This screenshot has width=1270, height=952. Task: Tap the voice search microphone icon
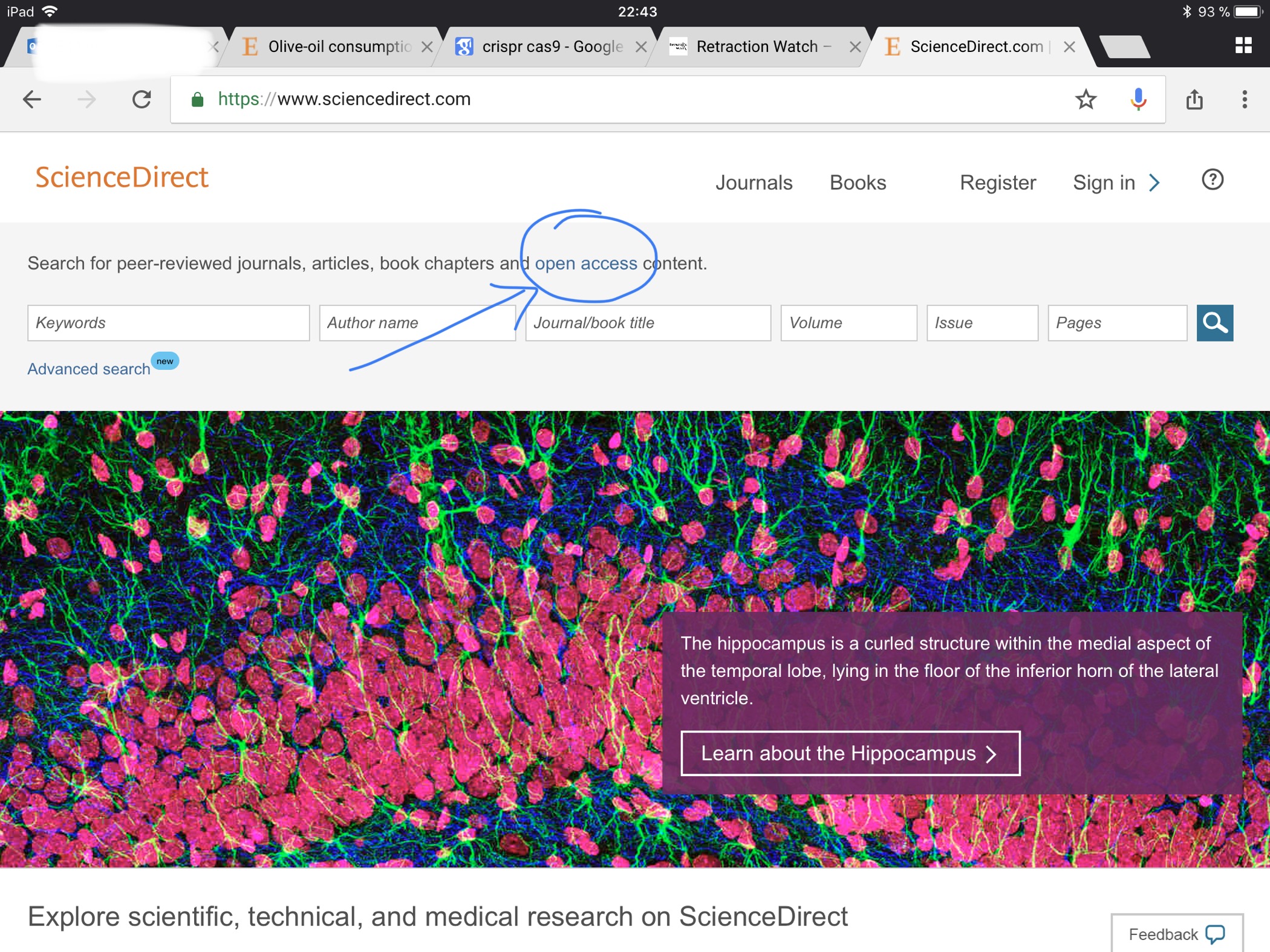click(1138, 99)
